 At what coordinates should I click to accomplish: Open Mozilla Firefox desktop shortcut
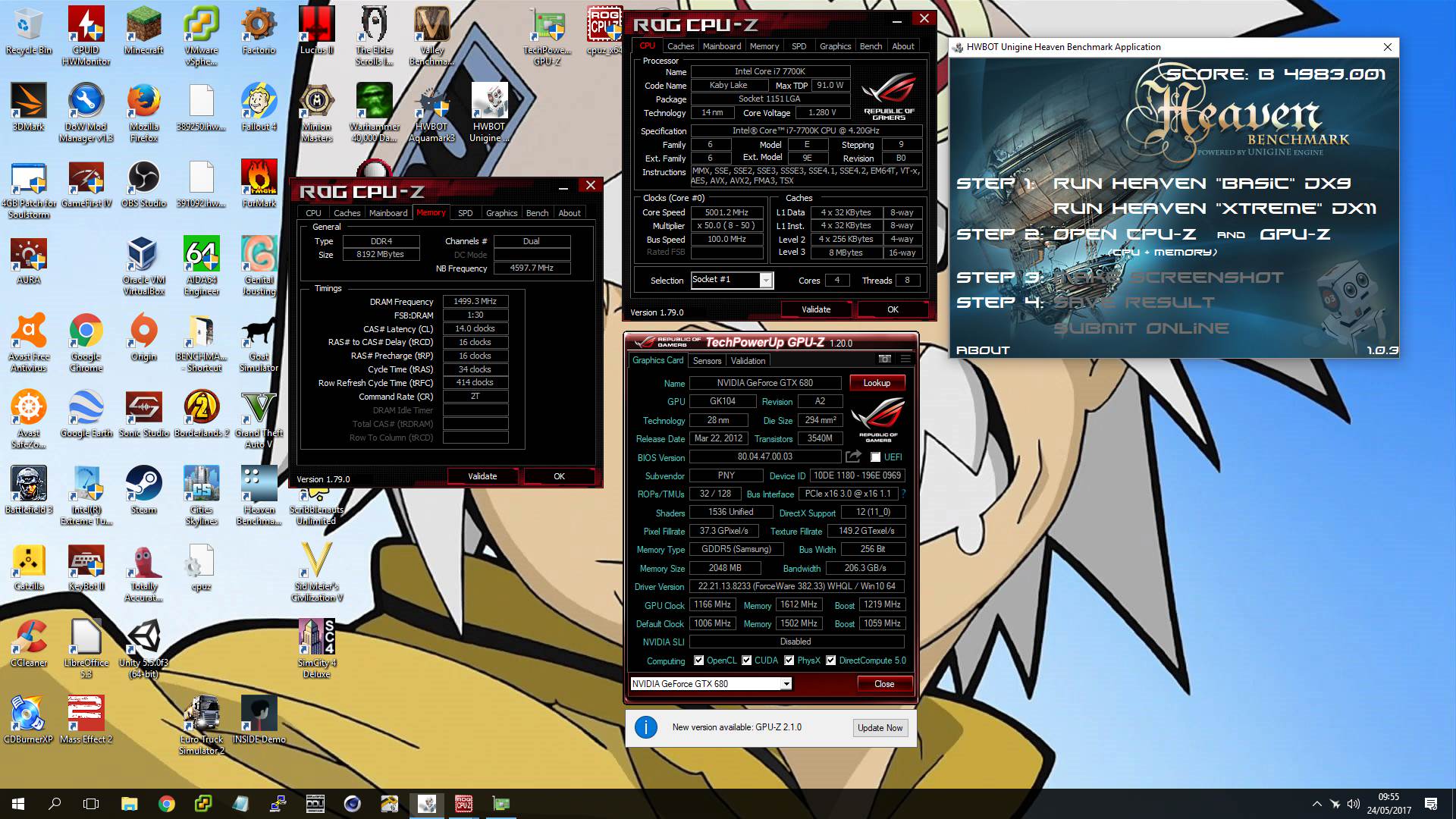click(143, 112)
